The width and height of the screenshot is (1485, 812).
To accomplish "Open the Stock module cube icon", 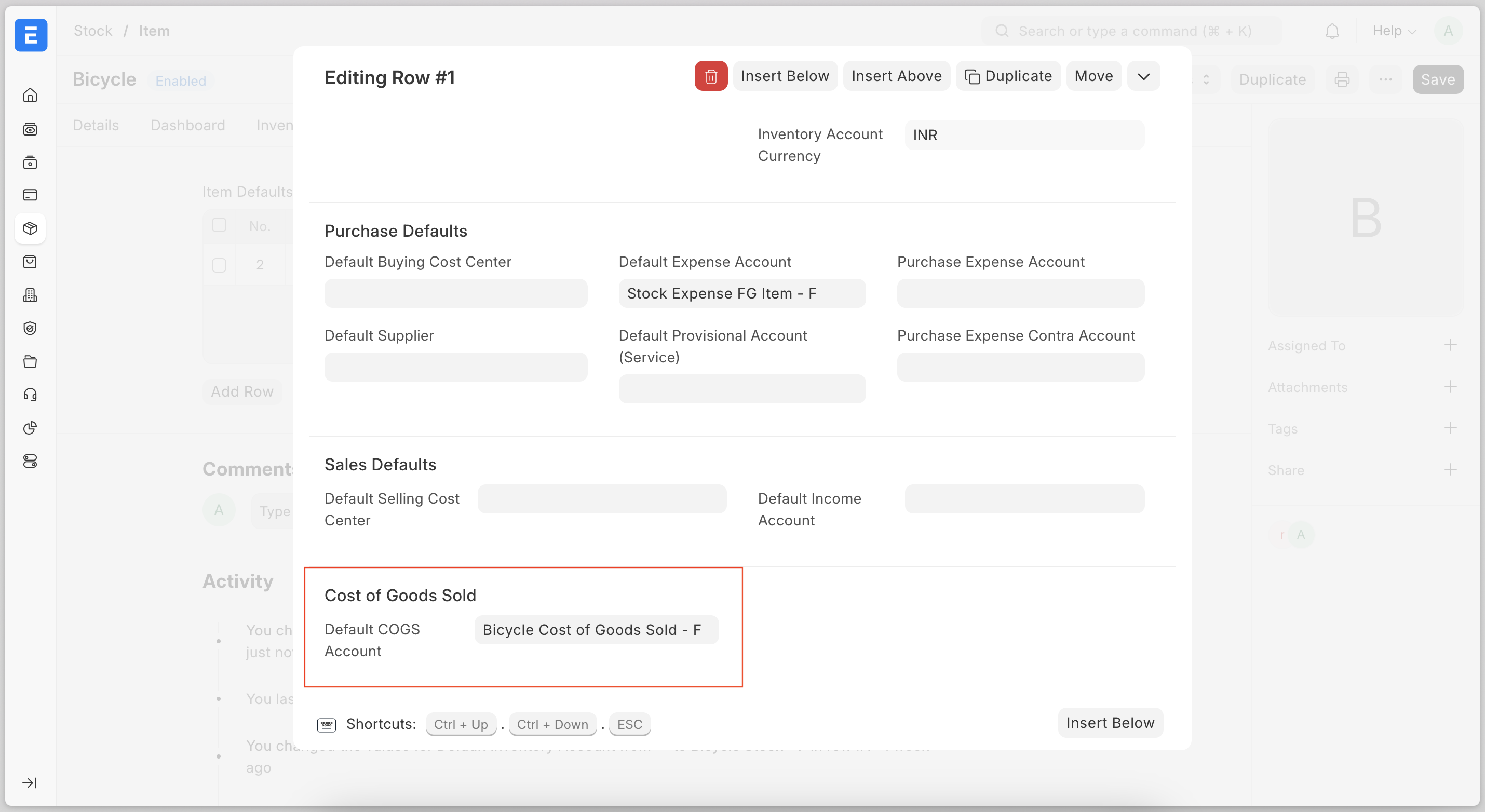I will (30, 229).
